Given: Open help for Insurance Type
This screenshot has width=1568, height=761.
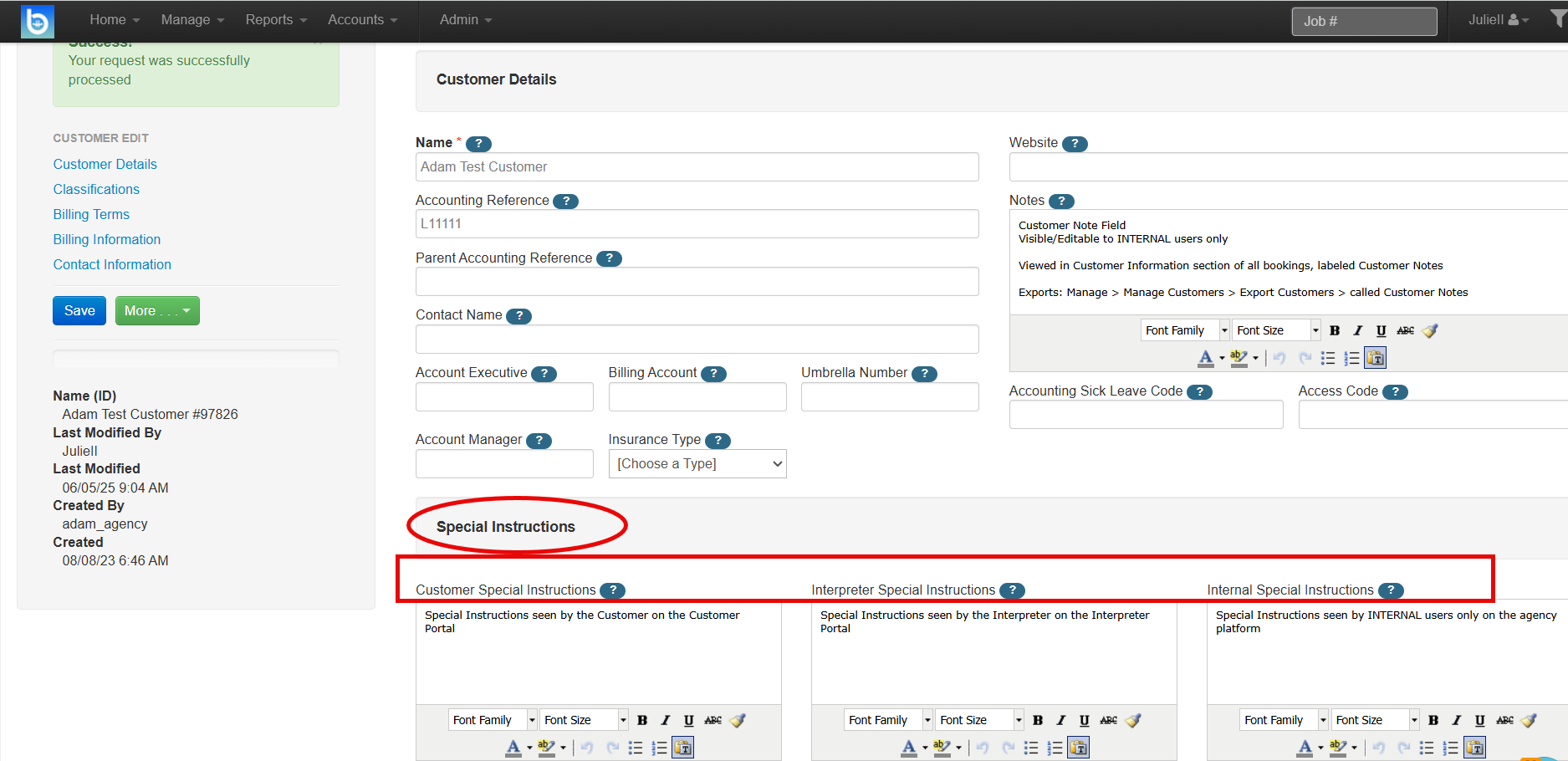Looking at the screenshot, I should tap(718, 441).
